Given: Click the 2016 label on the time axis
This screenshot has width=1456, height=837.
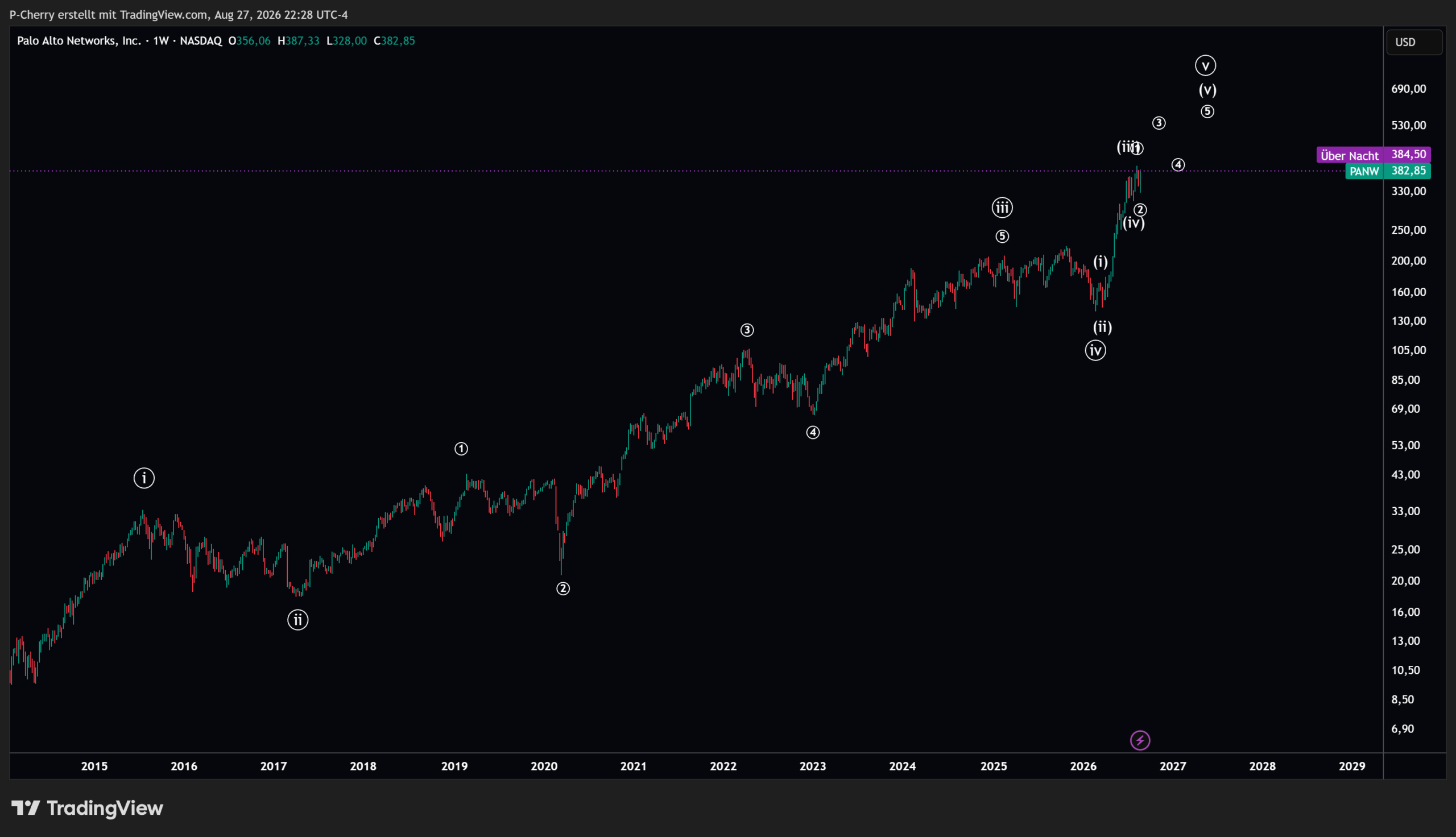Looking at the screenshot, I should tap(184, 766).
